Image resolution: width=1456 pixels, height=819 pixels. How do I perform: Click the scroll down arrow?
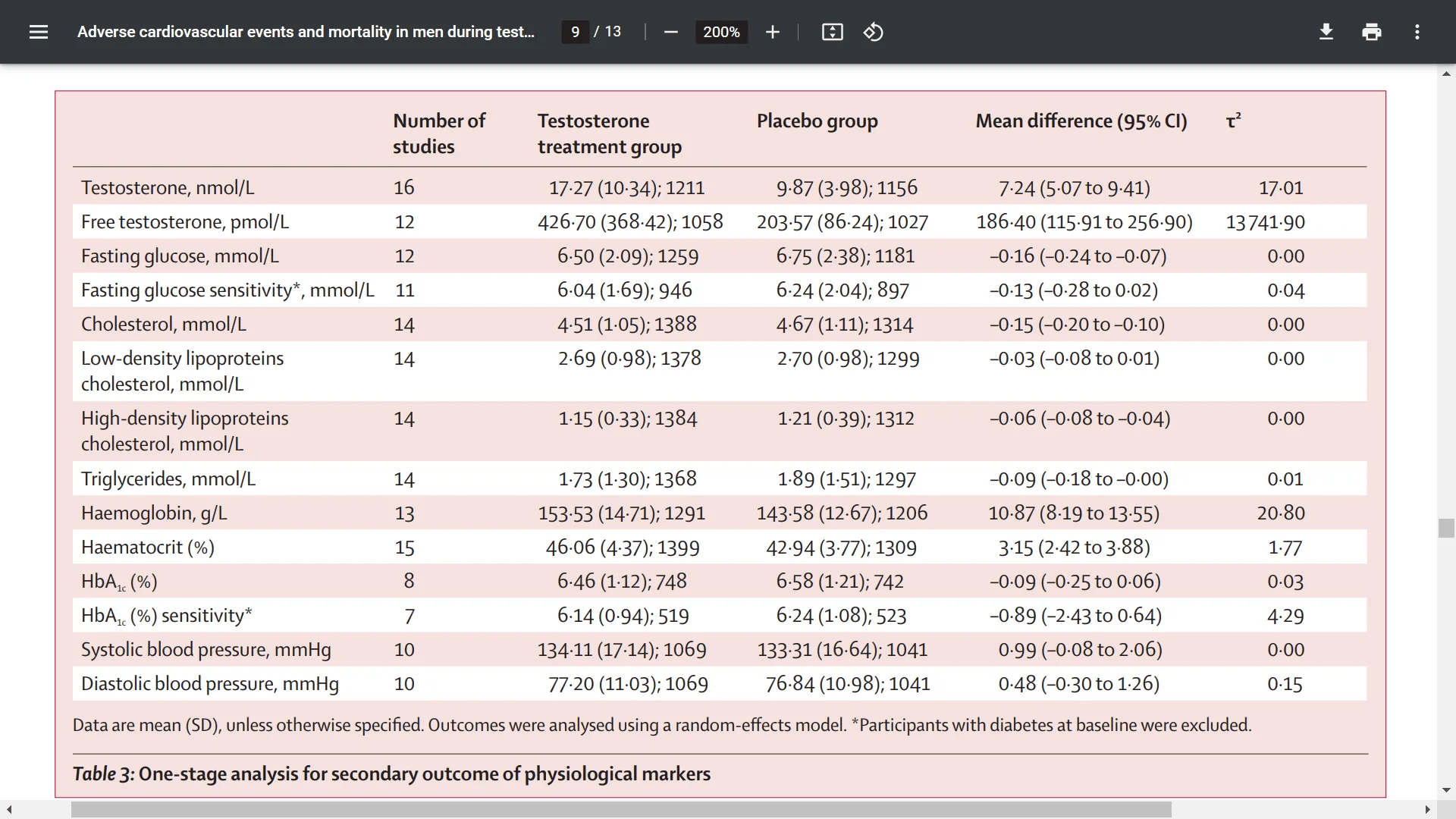(x=1446, y=790)
